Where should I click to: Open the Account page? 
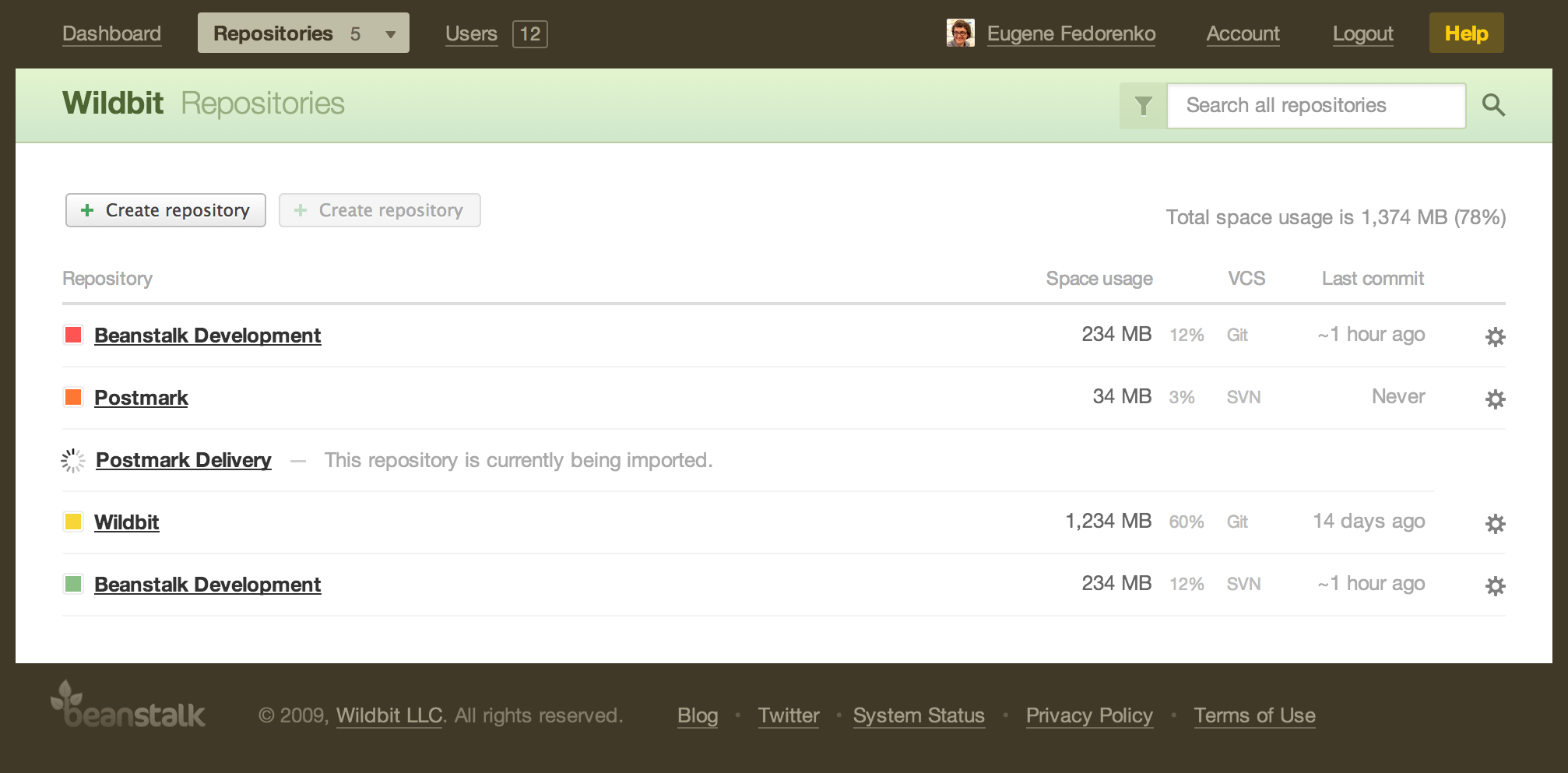click(1243, 33)
